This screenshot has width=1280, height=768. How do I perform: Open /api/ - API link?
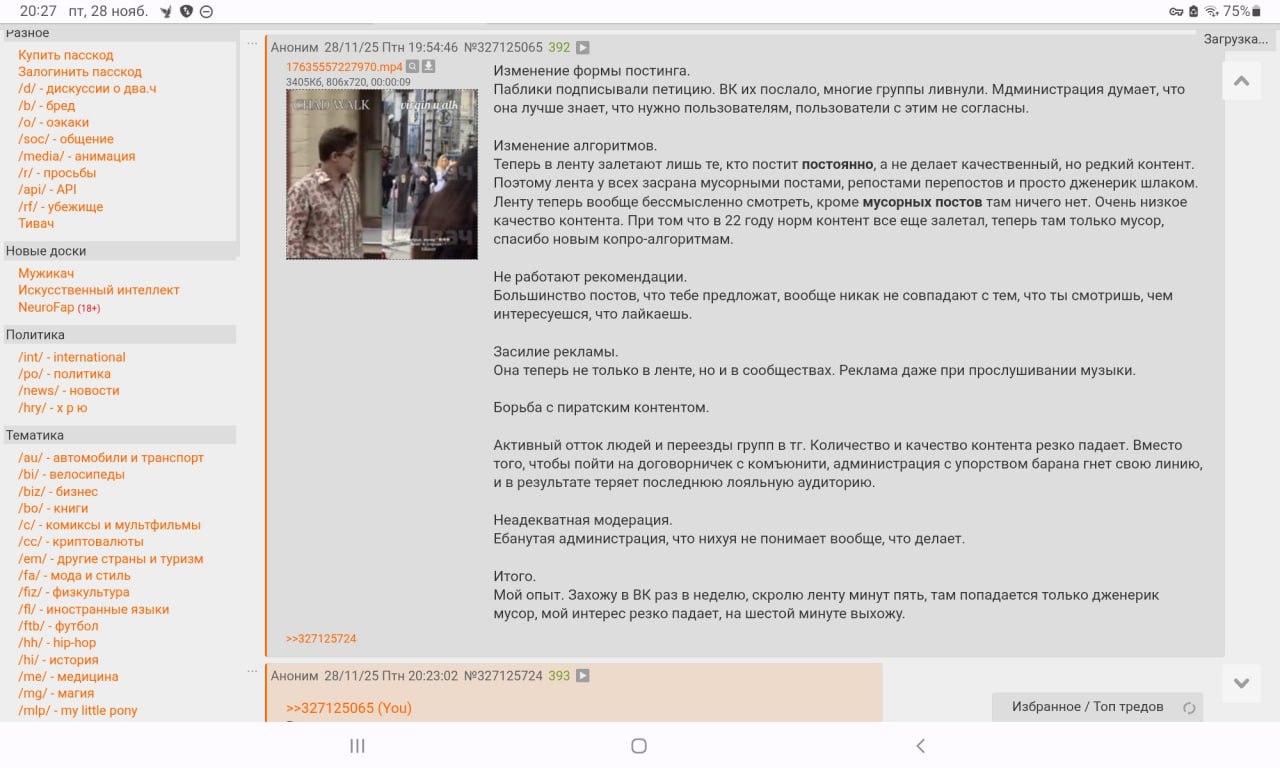(47, 189)
